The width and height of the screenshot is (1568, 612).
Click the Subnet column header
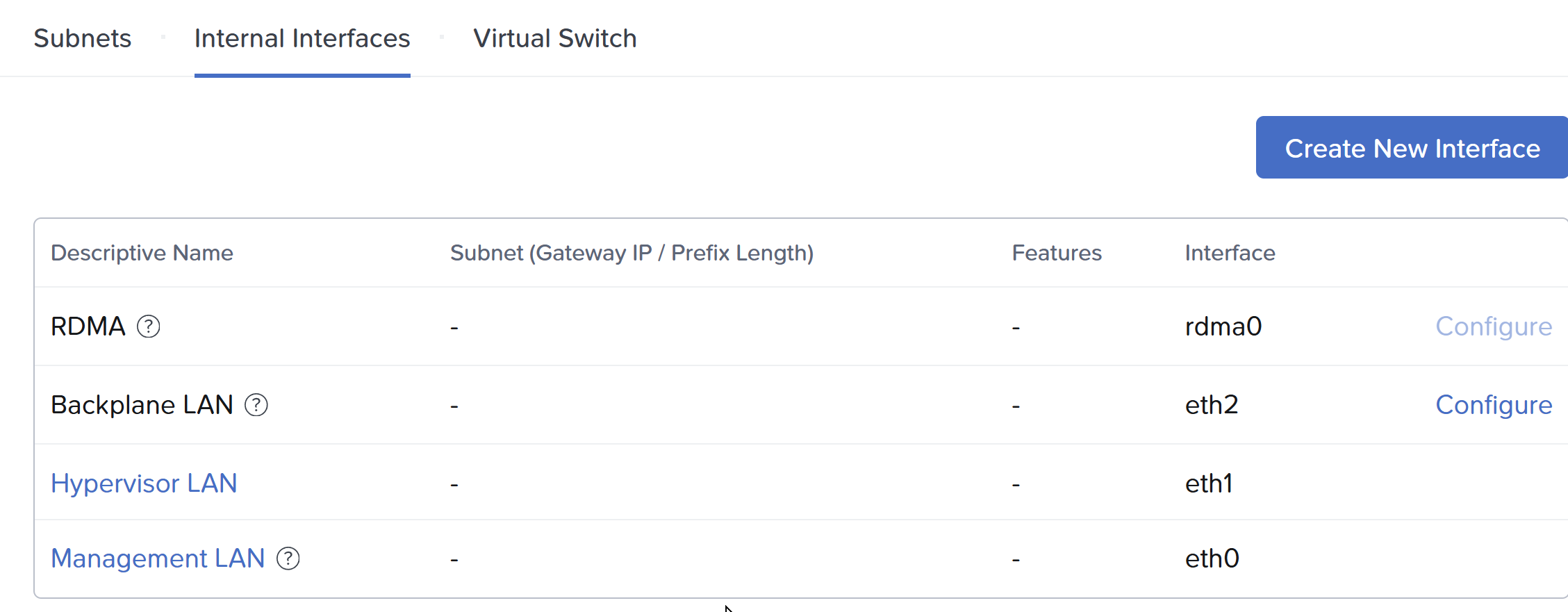click(x=632, y=253)
